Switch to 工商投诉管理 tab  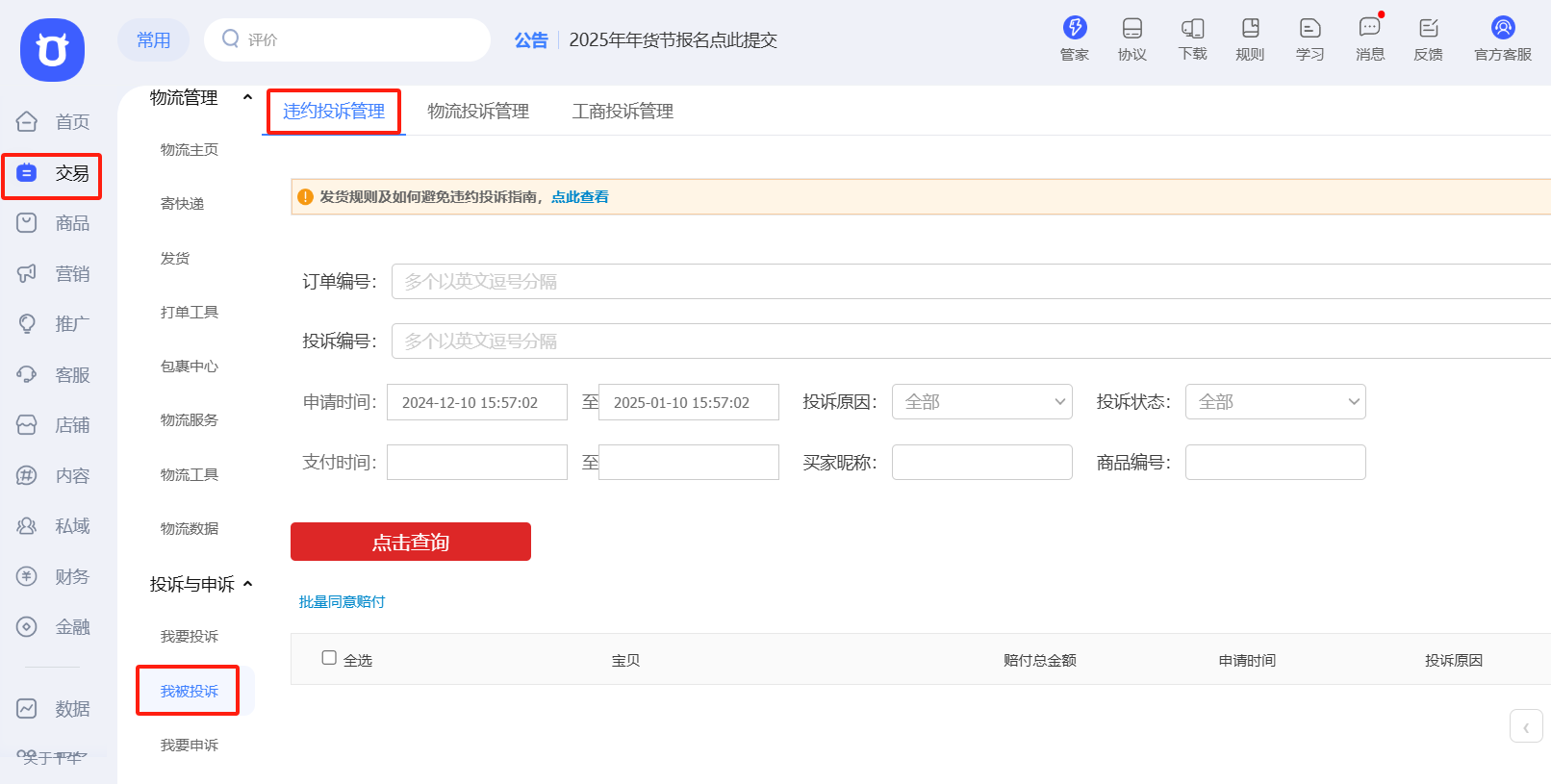[623, 112]
